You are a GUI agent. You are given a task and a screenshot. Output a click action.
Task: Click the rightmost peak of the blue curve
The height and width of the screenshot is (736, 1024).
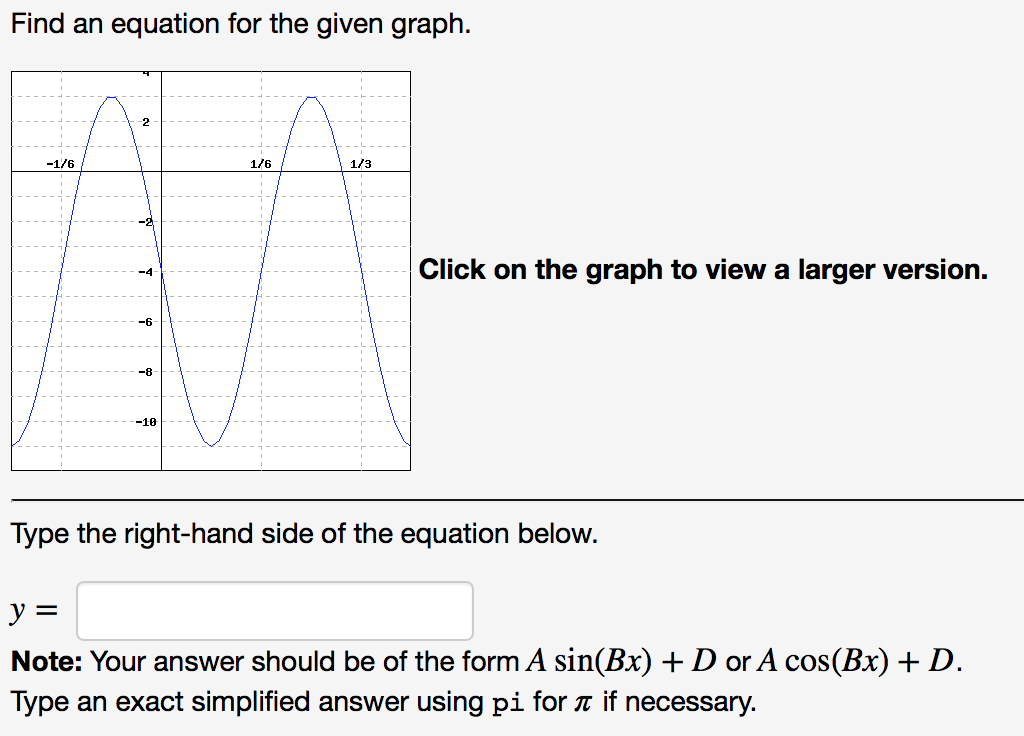click(x=312, y=96)
